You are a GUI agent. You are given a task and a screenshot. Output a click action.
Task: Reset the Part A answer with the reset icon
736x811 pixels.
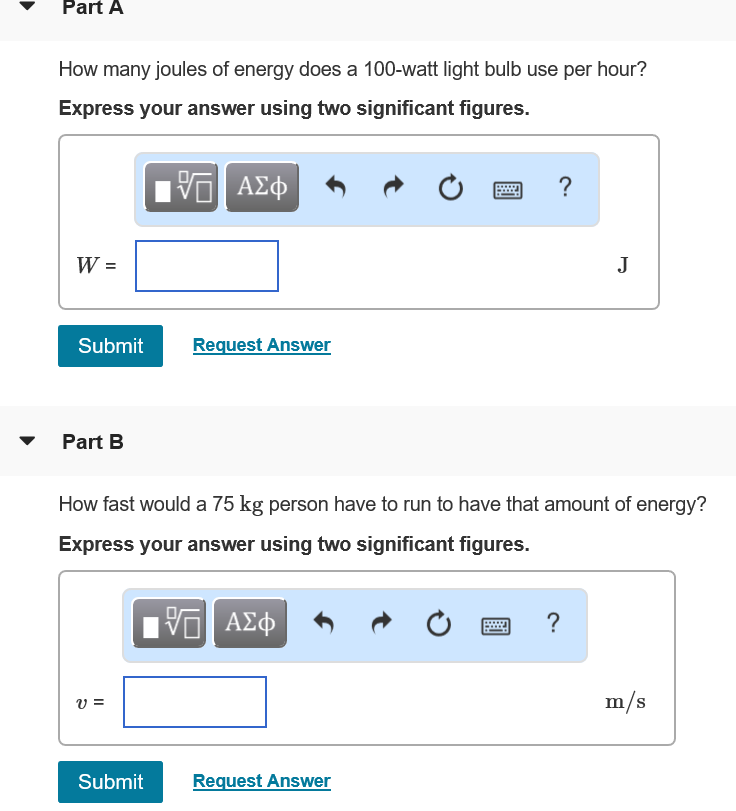(450, 186)
